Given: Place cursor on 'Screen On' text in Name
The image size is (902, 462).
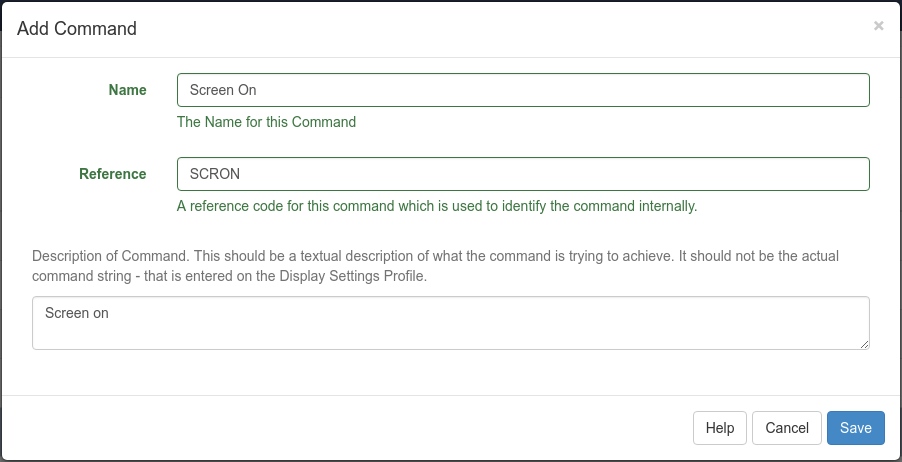Looking at the screenshot, I should pyautogui.click(x=223, y=90).
